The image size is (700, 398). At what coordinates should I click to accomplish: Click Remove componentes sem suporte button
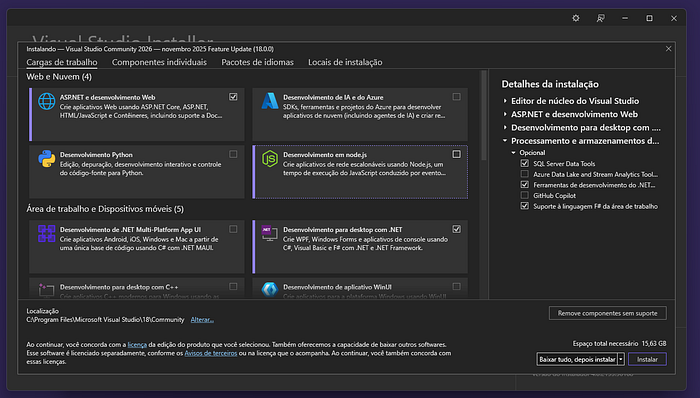[x=608, y=313]
